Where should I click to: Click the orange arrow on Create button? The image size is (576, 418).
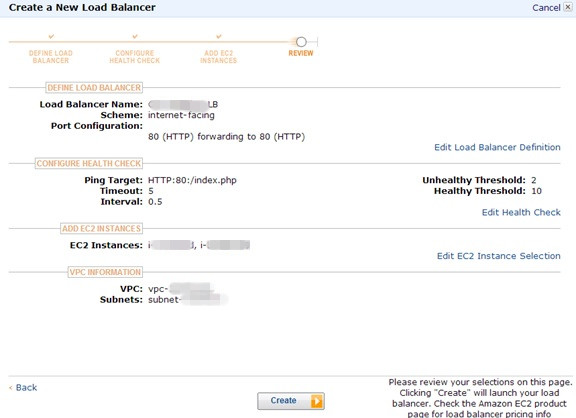click(317, 401)
